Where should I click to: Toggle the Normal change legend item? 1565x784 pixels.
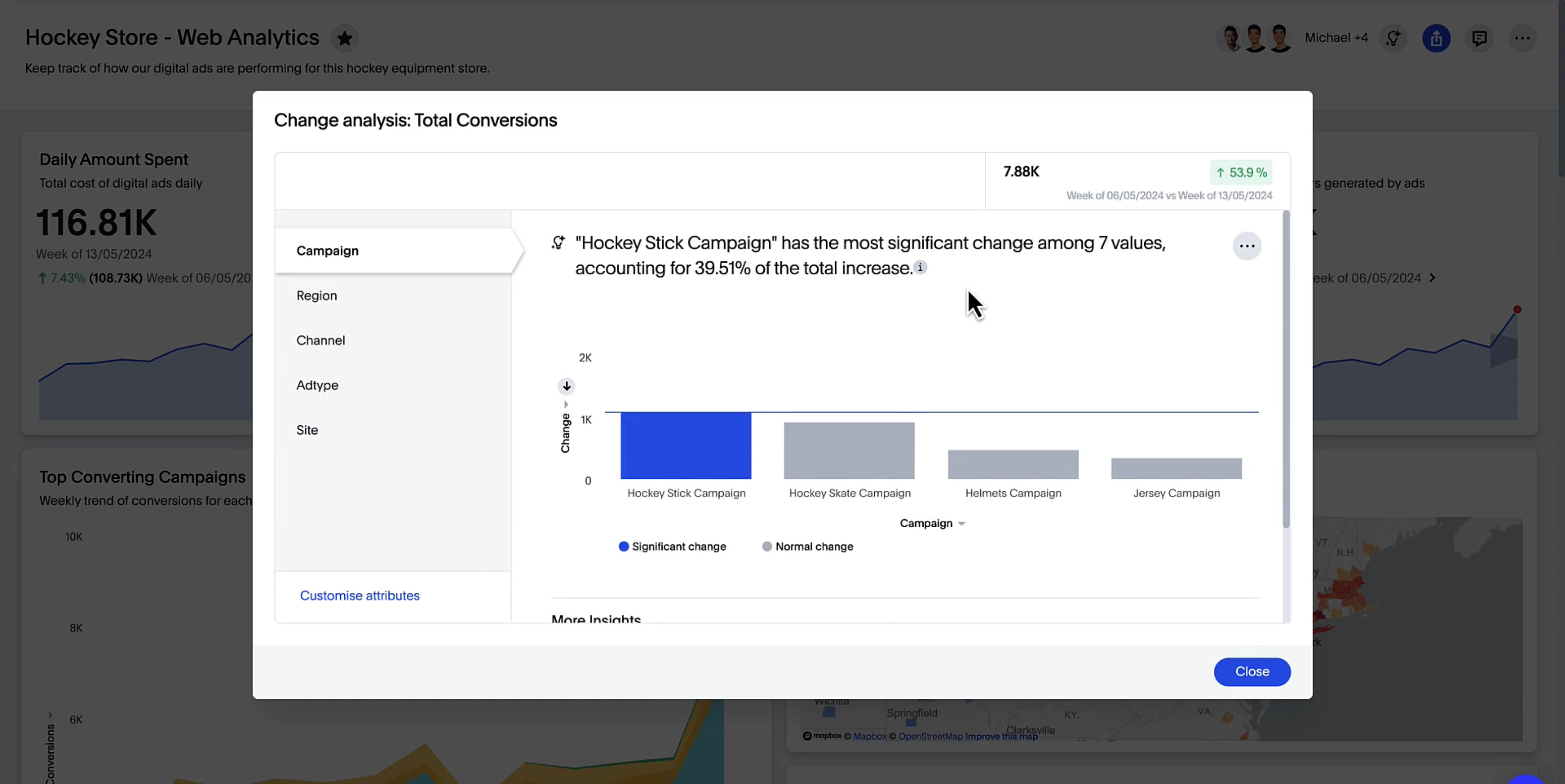pyautogui.click(x=807, y=547)
